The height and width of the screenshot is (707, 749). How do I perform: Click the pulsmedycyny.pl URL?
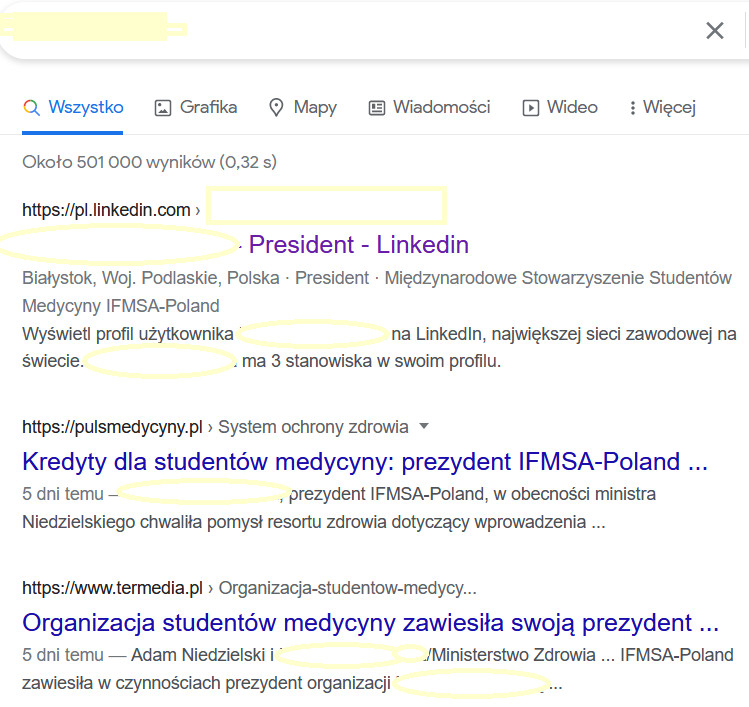coord(112,428)
